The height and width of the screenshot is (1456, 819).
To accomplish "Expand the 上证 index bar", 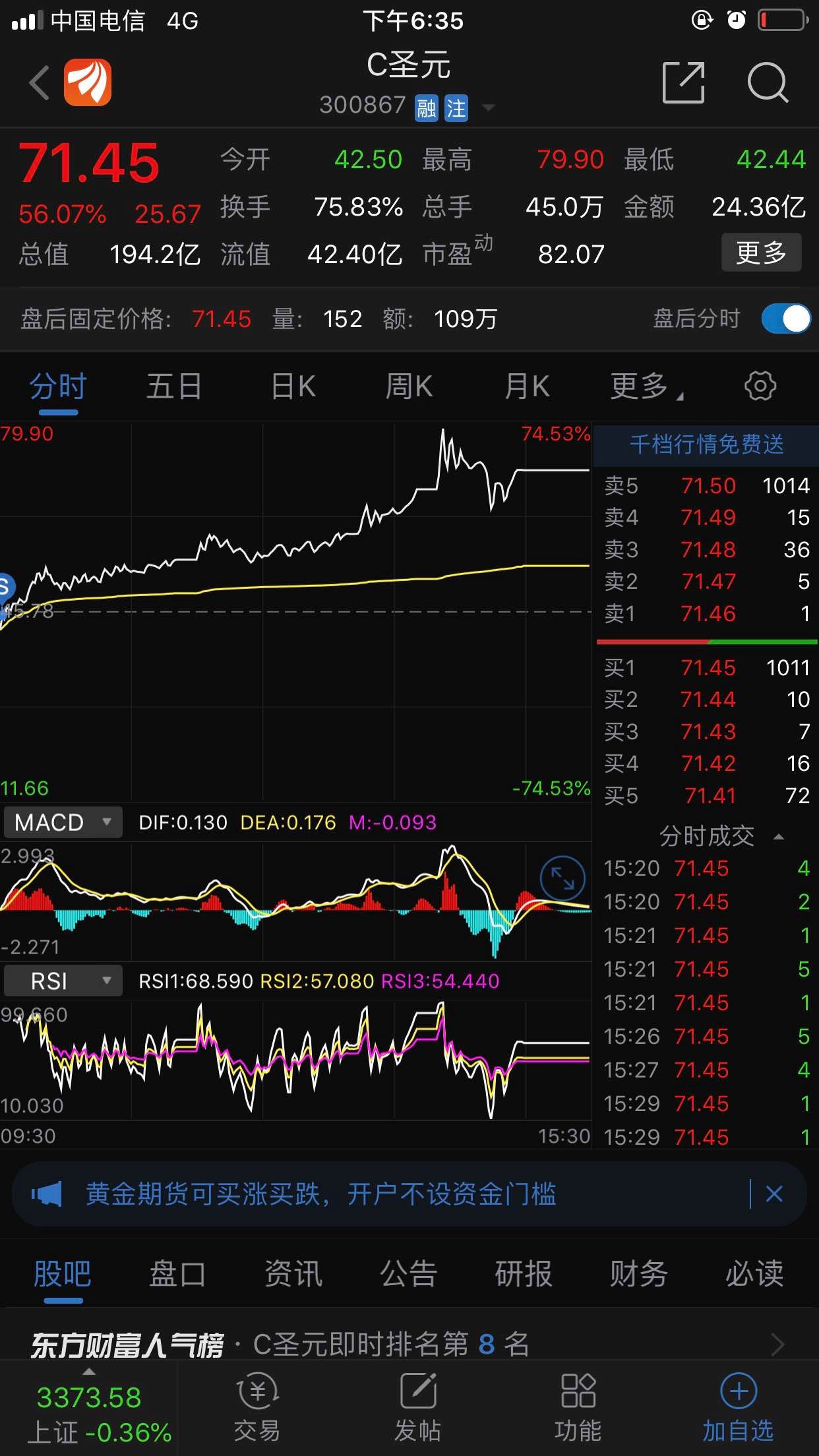I will pyautogui.click(x=89, y=1409).
